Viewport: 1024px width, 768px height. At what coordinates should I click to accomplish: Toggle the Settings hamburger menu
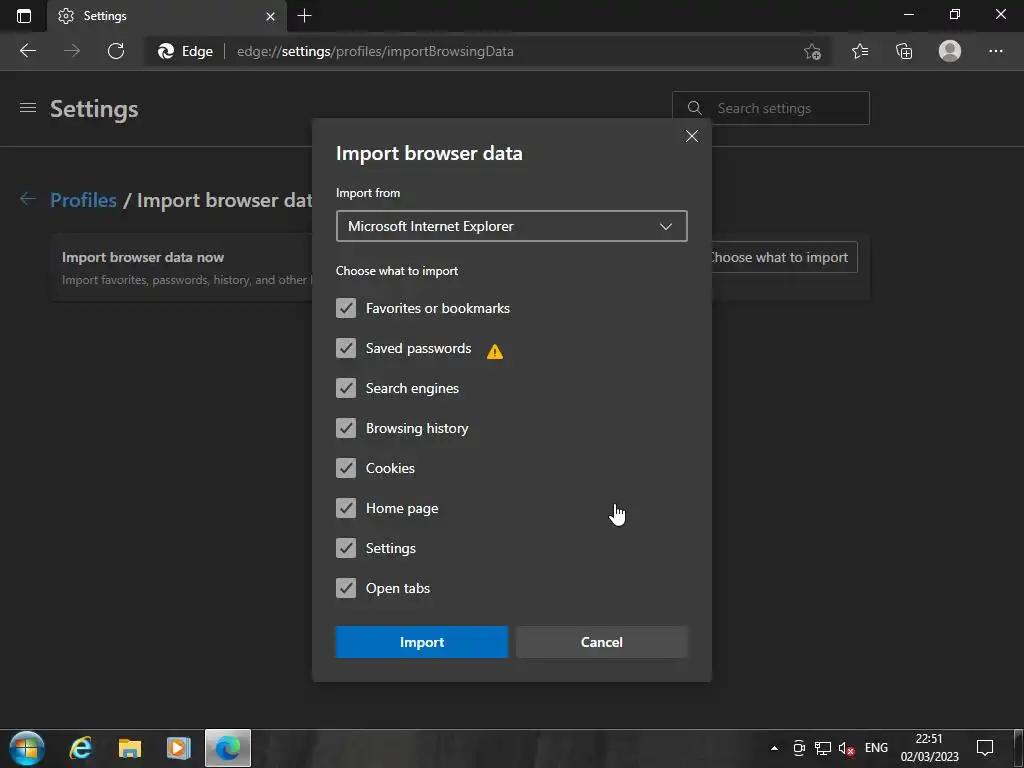[27, 108]
